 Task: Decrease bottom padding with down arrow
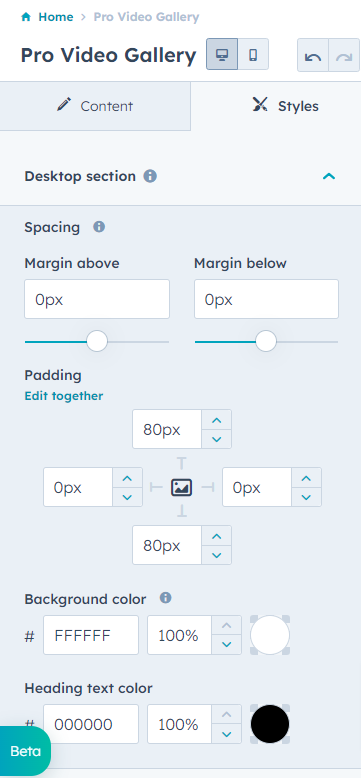[216, 555]
